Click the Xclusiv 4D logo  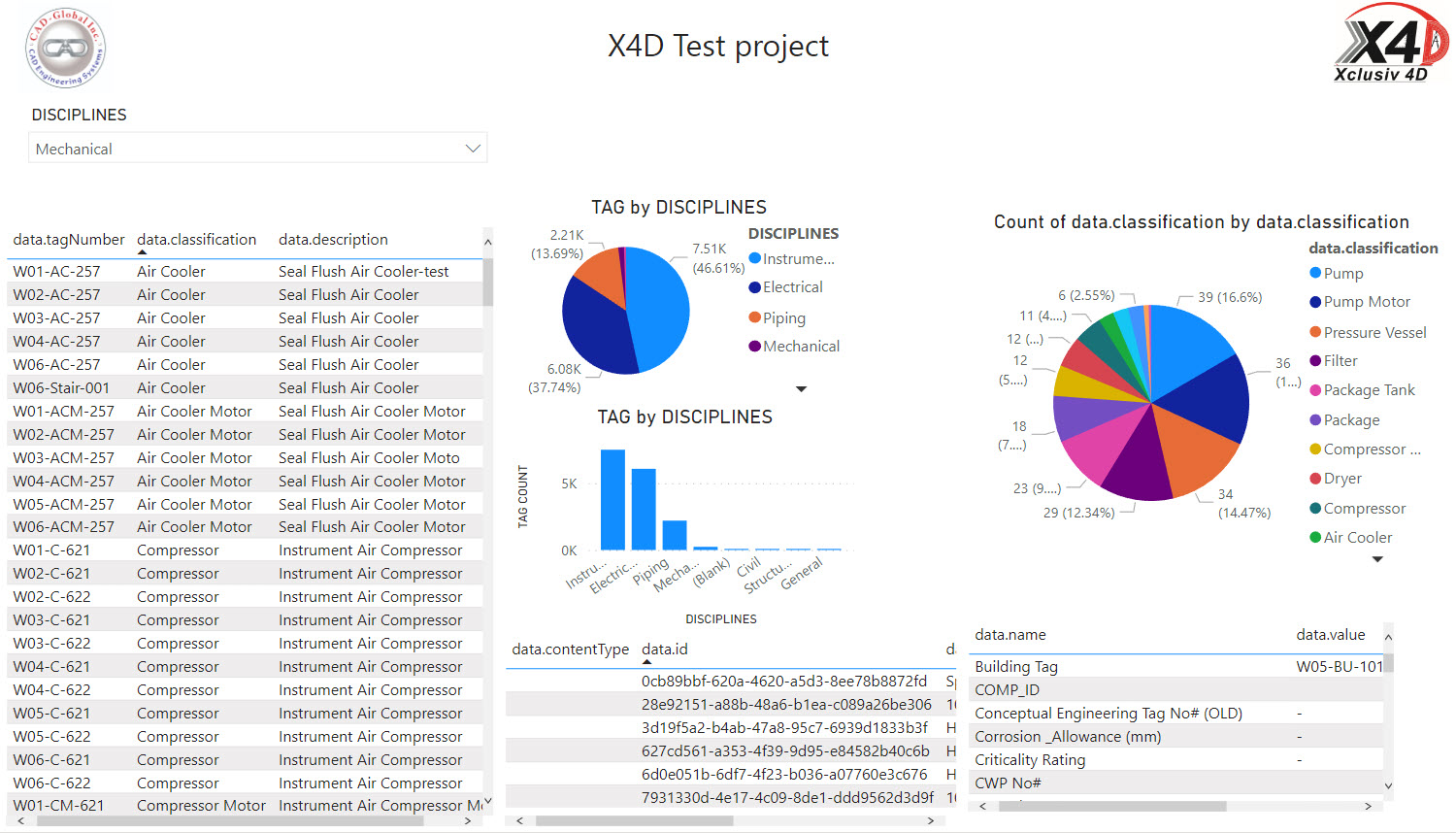coord(1390,43)
